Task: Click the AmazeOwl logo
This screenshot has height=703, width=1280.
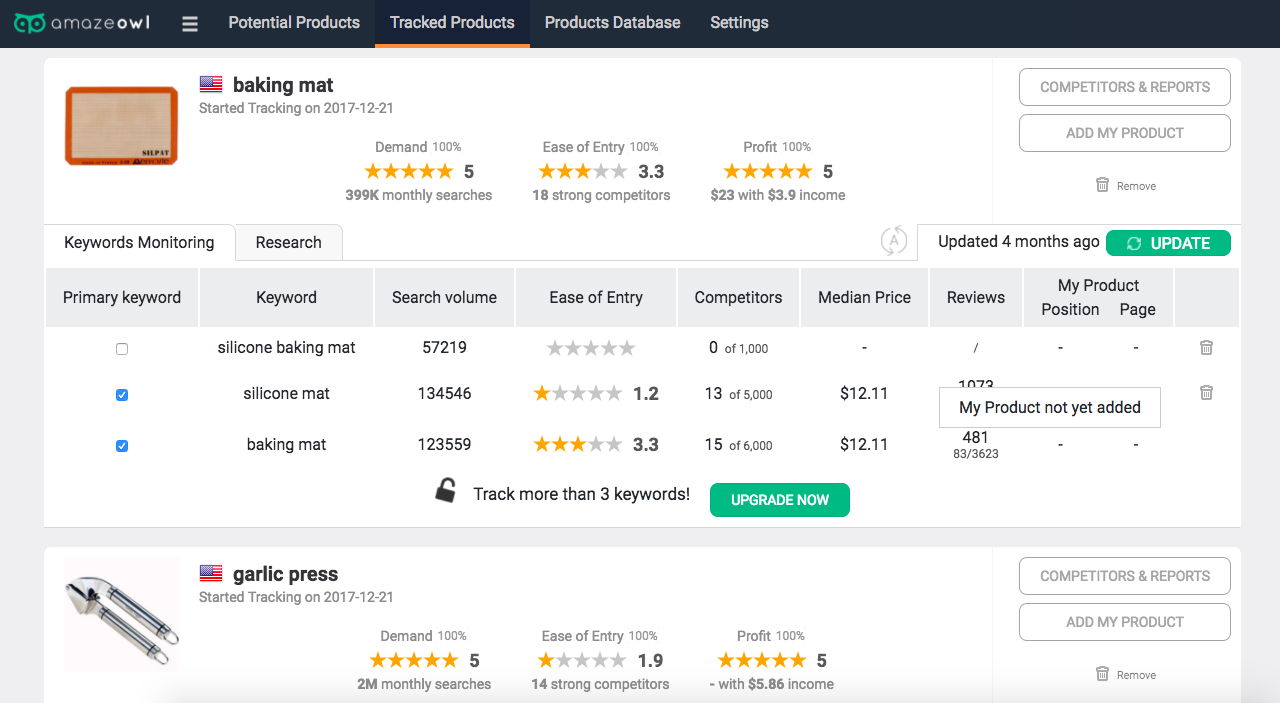Action: (x=82, y=23)
